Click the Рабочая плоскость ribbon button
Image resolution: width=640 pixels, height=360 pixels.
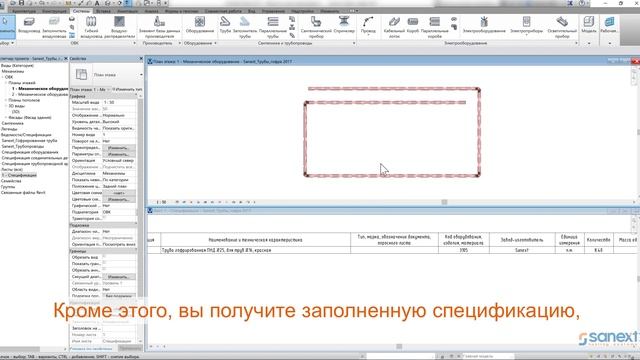tap(609, 24)
